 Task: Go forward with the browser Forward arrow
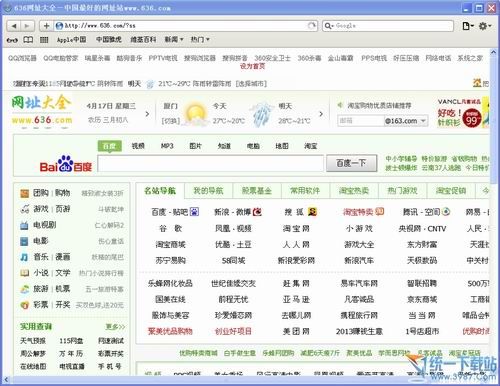[27, 26]
